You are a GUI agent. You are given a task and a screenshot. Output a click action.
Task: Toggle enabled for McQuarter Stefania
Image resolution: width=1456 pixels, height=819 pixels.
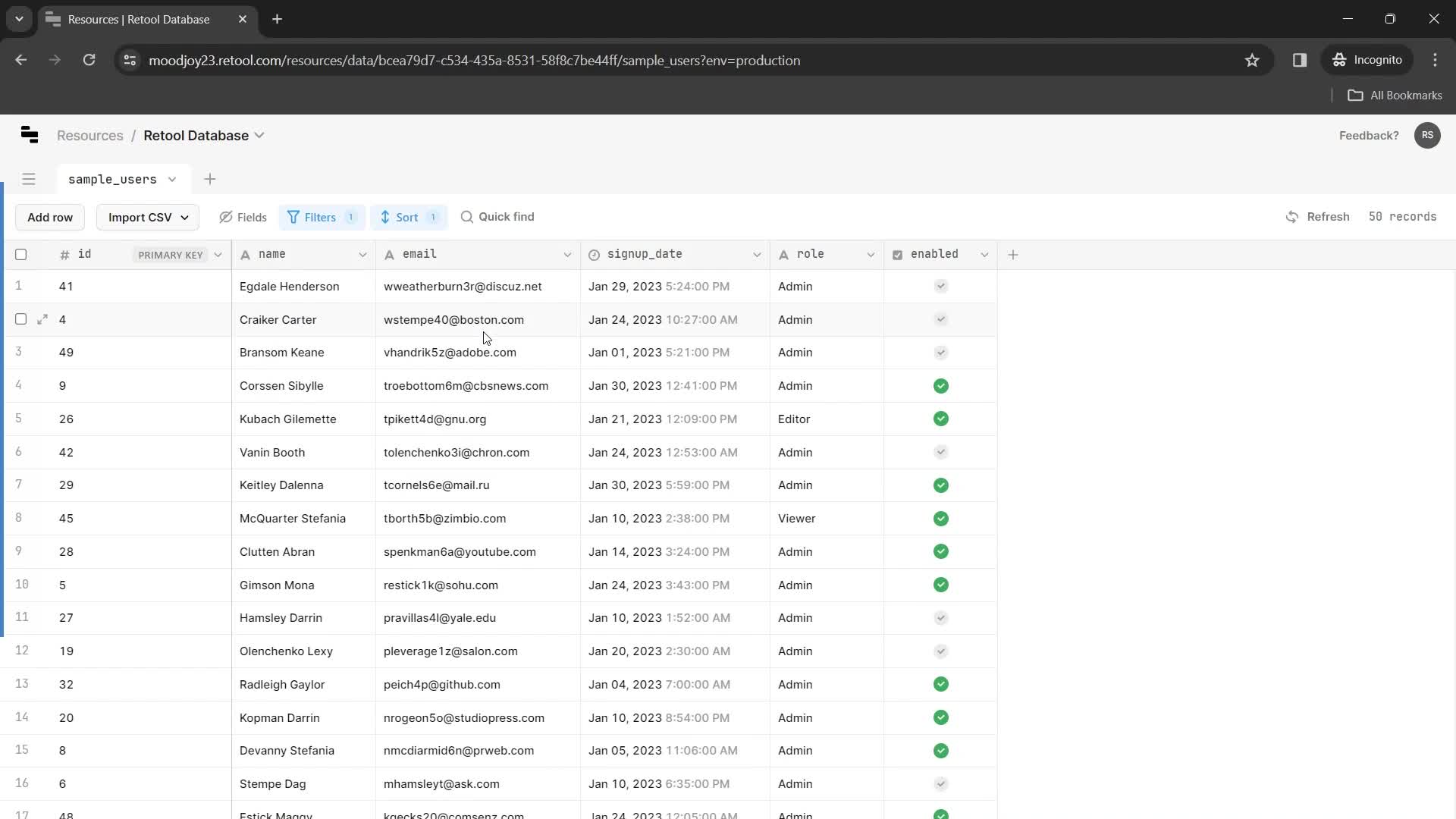tap(941, 519)
